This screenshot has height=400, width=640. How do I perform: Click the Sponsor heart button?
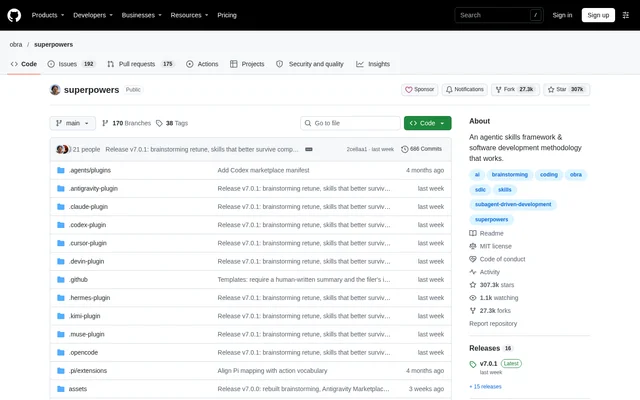[419, 89]
